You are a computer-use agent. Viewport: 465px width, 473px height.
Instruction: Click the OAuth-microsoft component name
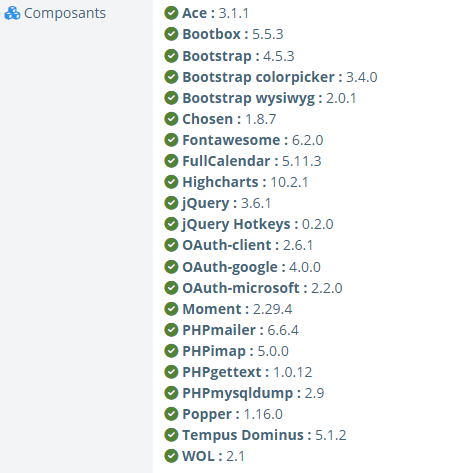241,288
